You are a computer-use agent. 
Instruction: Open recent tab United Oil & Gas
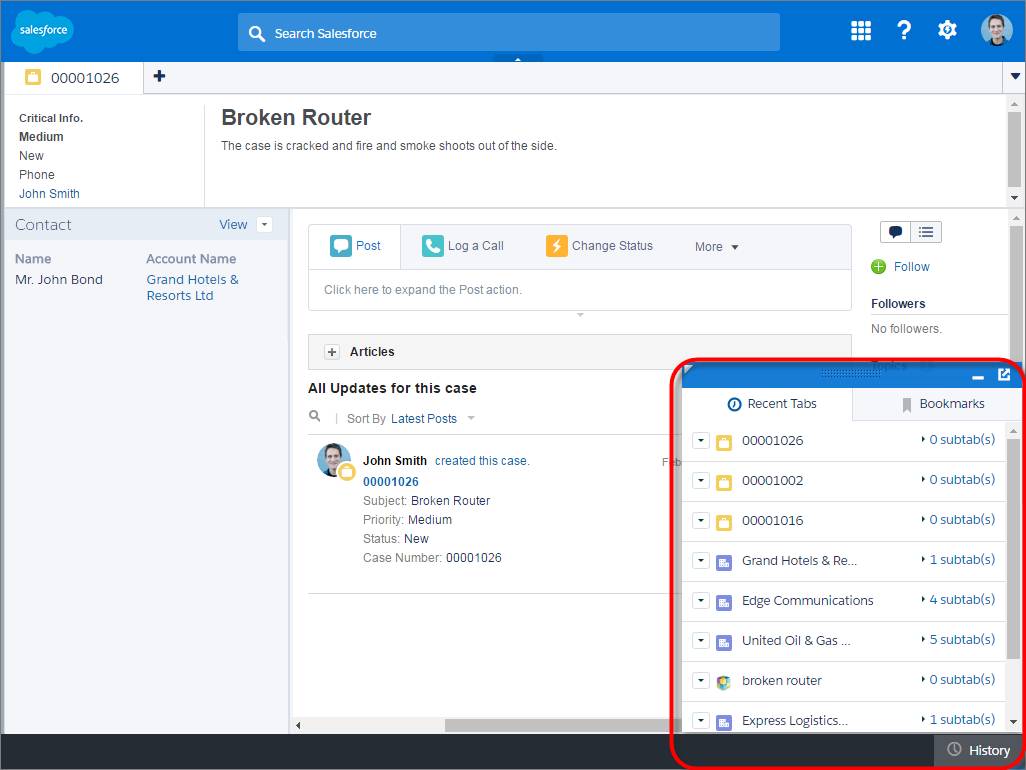[x=796, y=640]
